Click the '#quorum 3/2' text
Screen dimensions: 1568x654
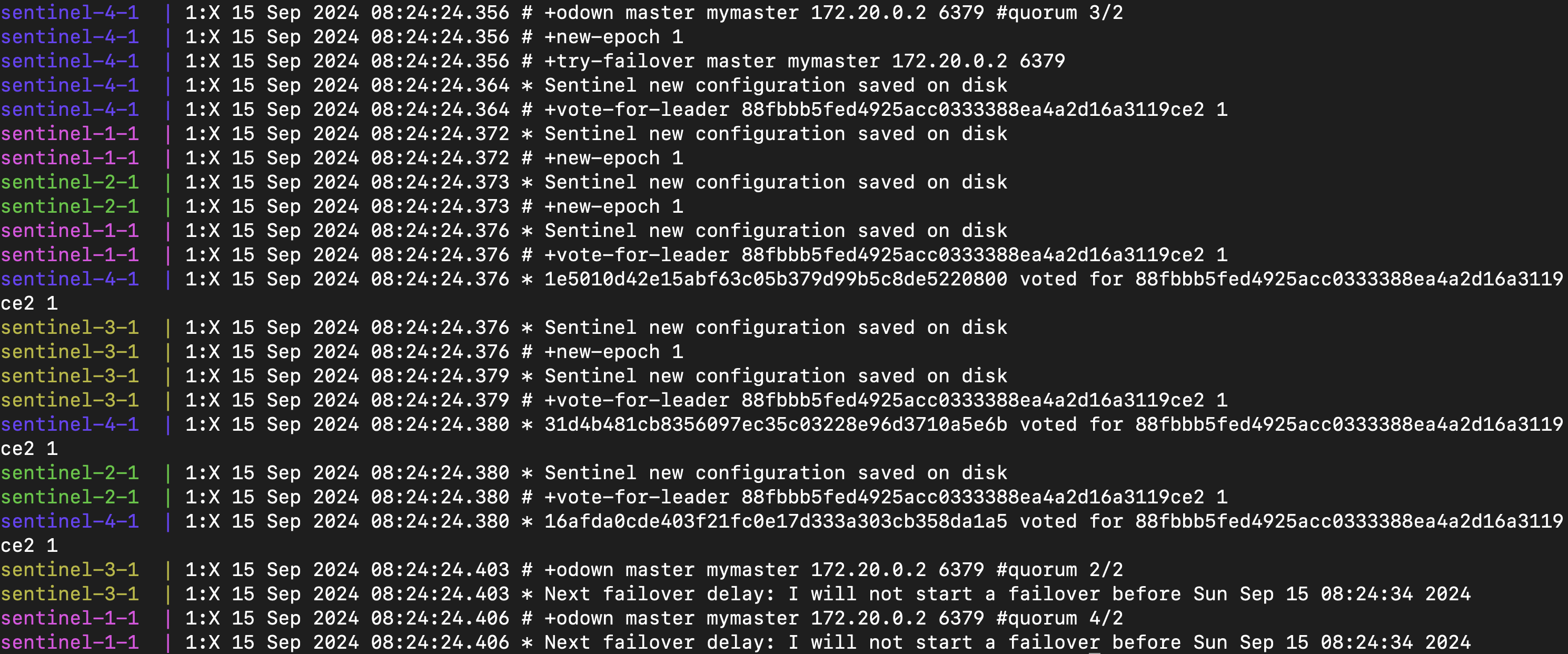(1059, 12)
